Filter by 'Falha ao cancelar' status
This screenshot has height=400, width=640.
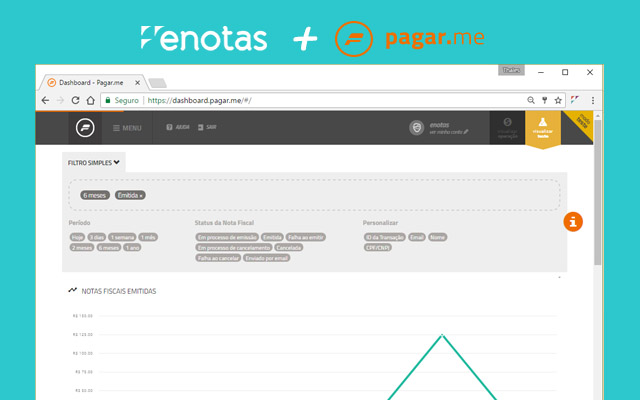[x=218, y=258]
